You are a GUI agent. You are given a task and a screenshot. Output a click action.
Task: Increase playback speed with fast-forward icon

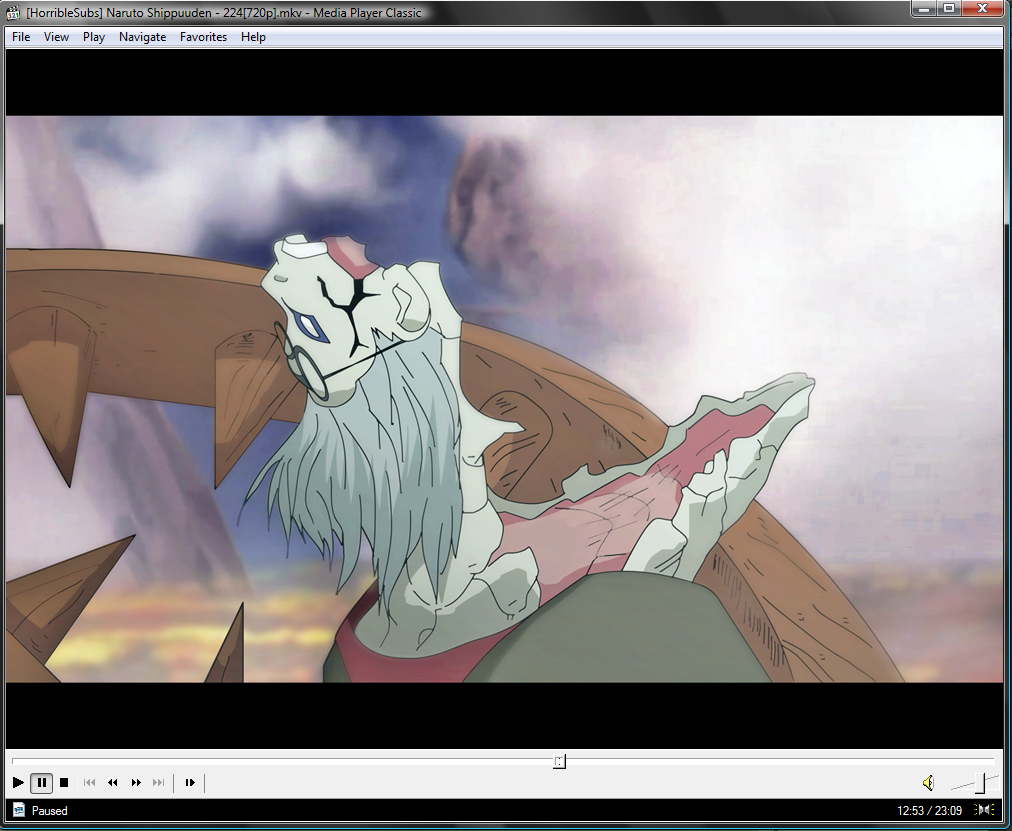coord(136,783)
